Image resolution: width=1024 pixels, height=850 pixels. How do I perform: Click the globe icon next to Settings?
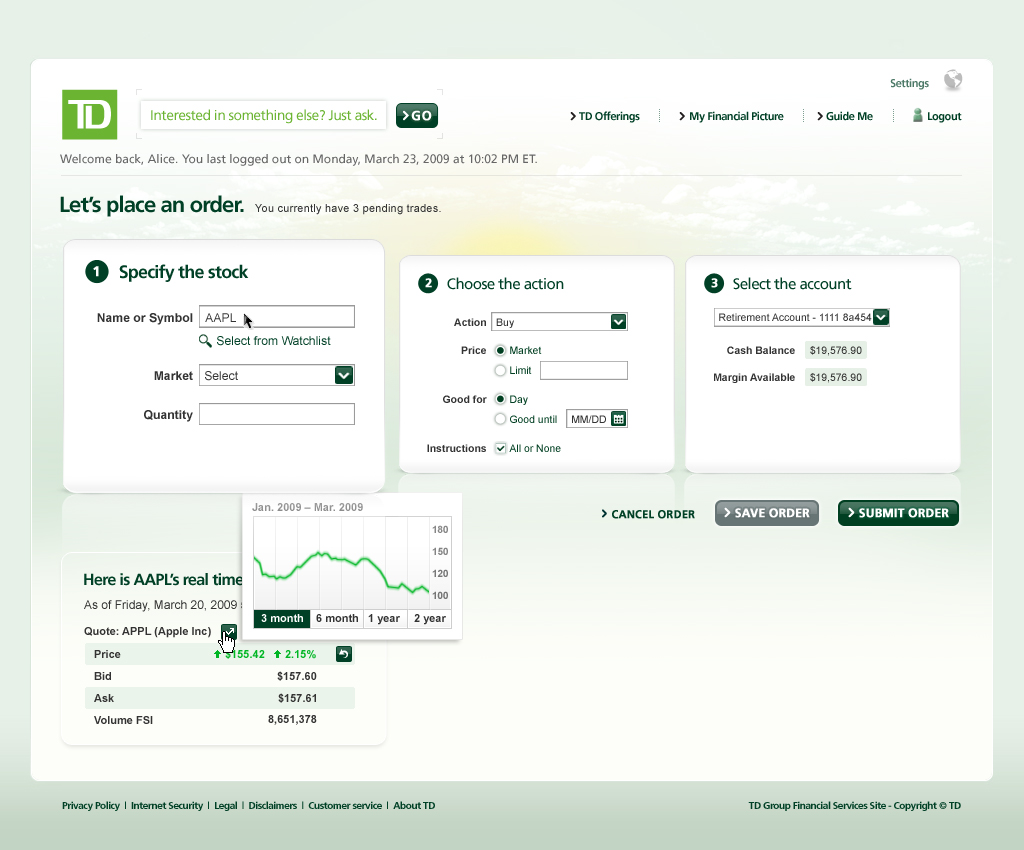pos(951,80)
